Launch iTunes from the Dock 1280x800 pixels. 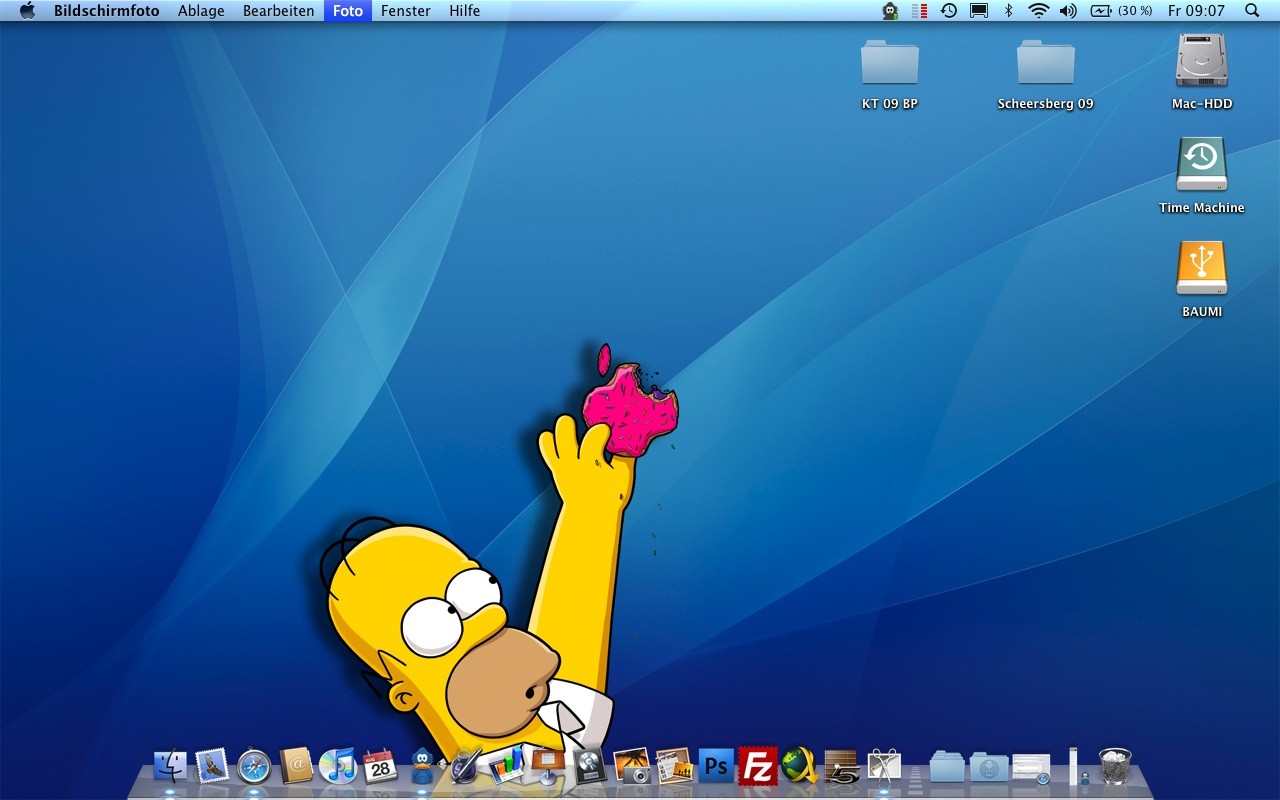click(x=338, y=767)
